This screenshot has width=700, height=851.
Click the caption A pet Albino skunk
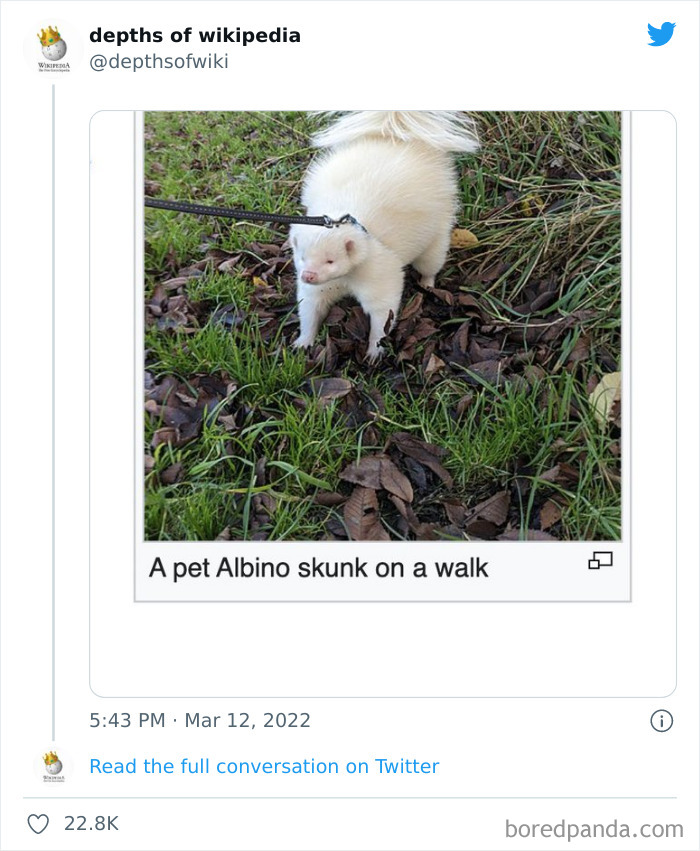pos(318,567)
